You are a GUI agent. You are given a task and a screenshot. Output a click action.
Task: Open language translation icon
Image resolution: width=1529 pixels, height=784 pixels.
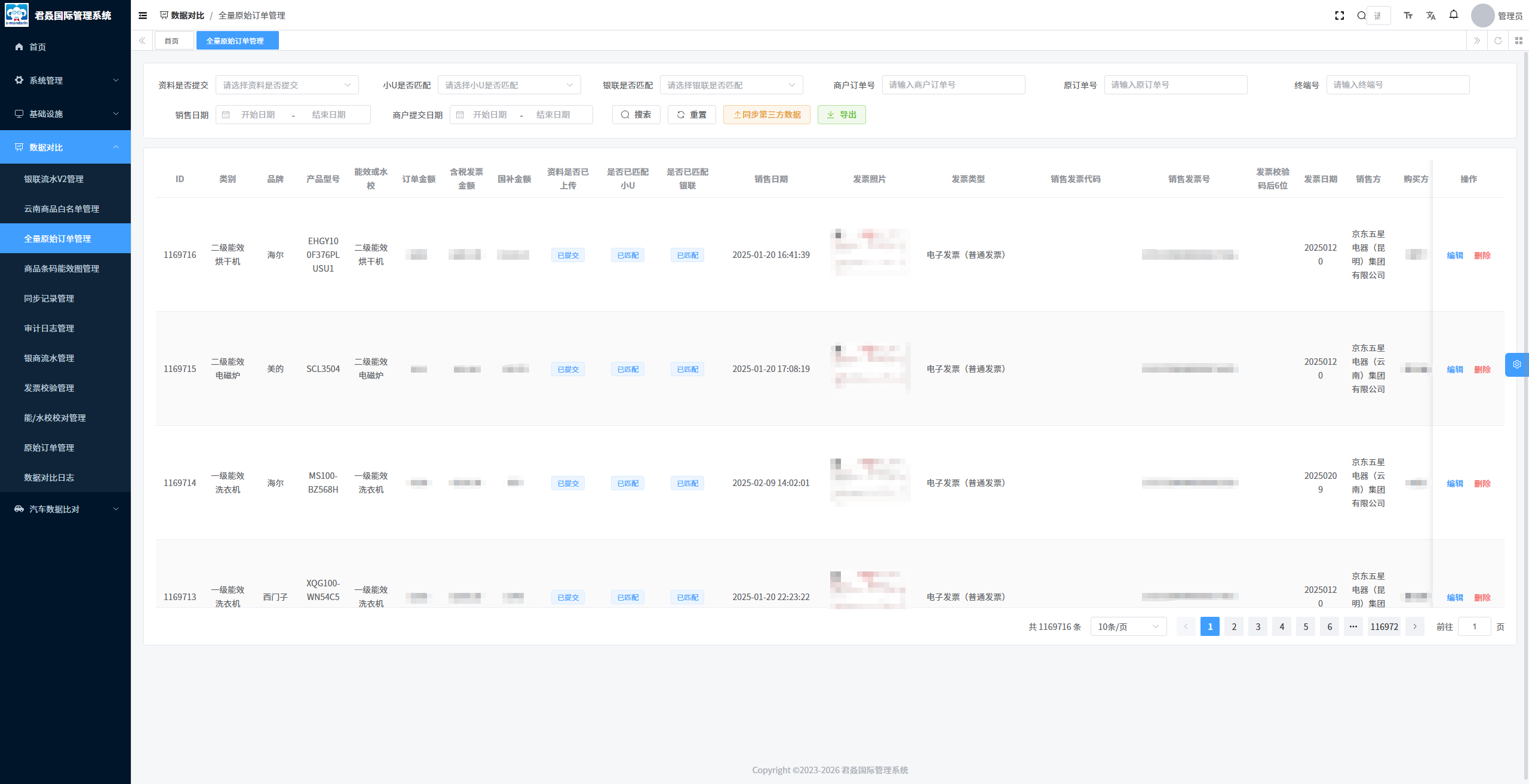1431,16
